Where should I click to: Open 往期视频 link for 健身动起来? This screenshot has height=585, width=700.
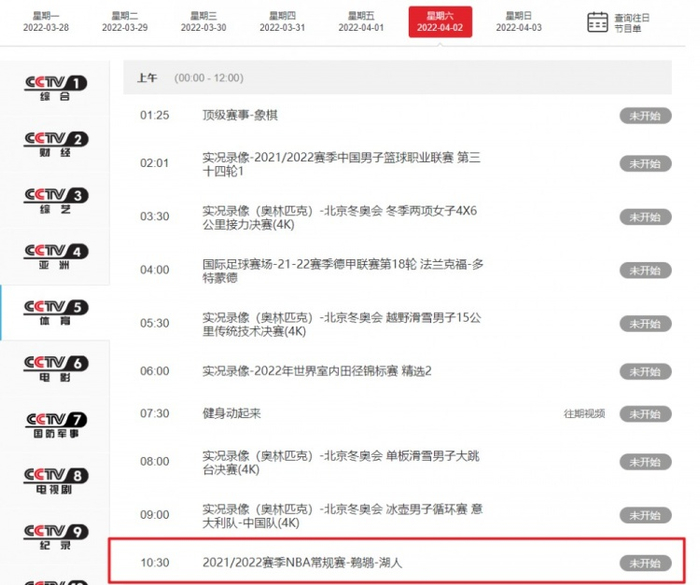pos(584,414)
